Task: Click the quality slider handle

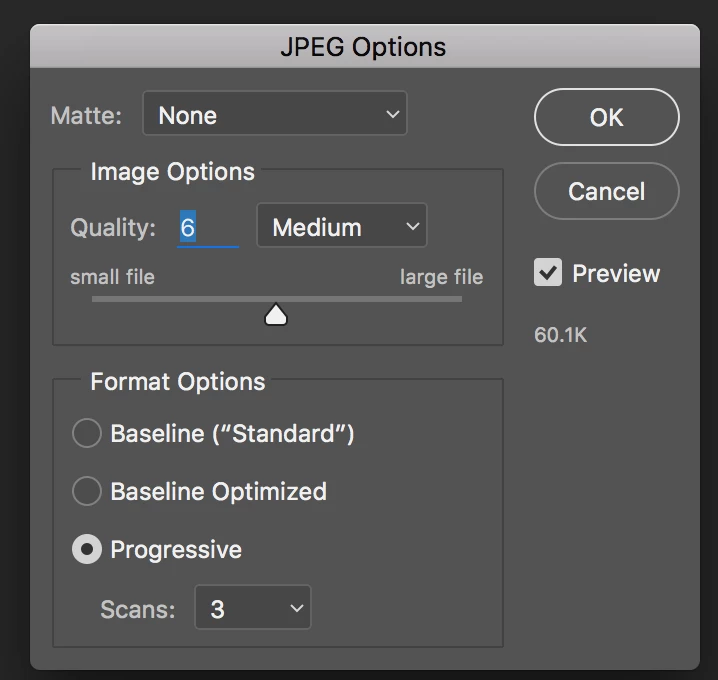Action: pyautogui.click(x=276, y=316)
